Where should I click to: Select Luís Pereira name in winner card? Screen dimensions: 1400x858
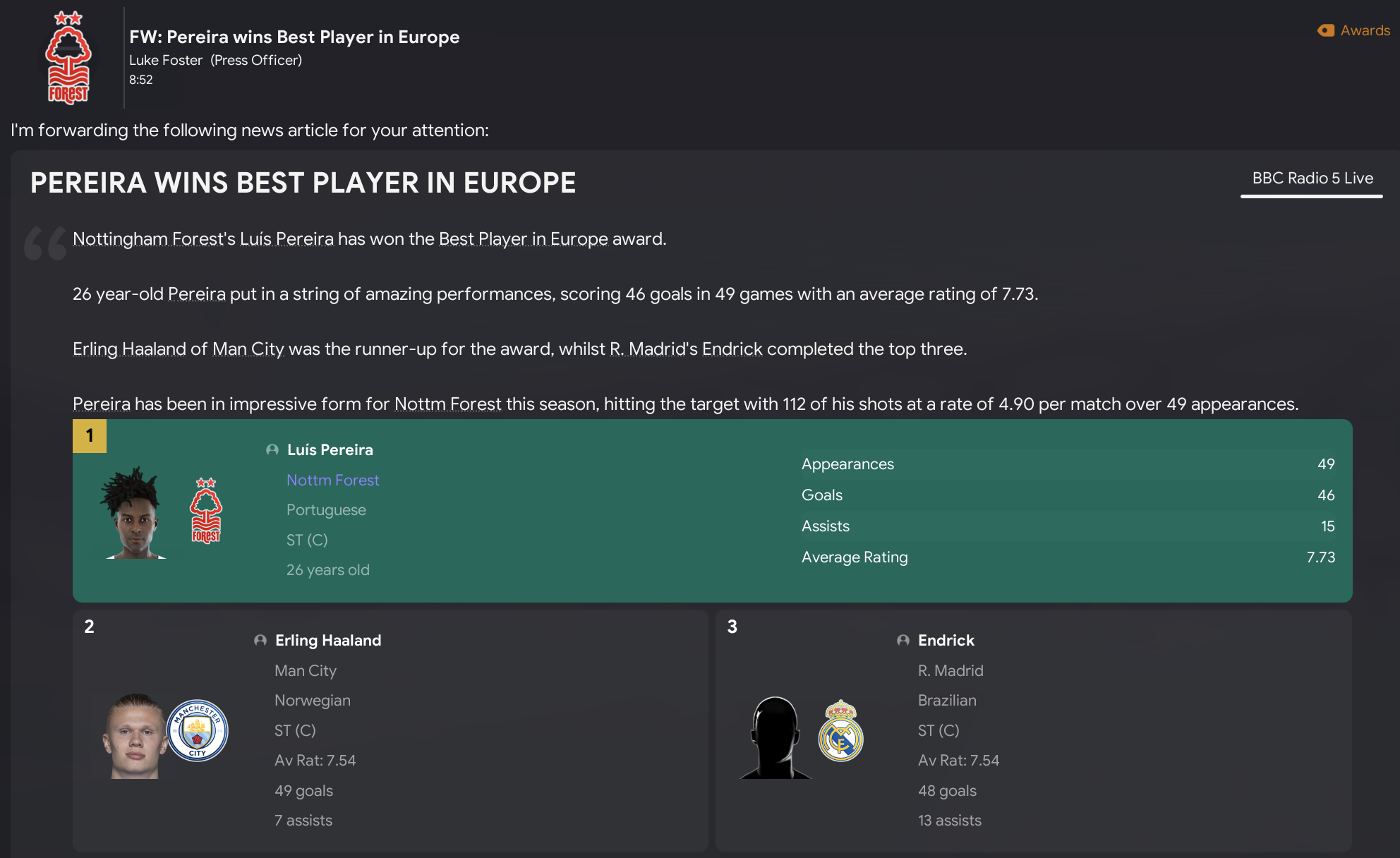point(330,450)
